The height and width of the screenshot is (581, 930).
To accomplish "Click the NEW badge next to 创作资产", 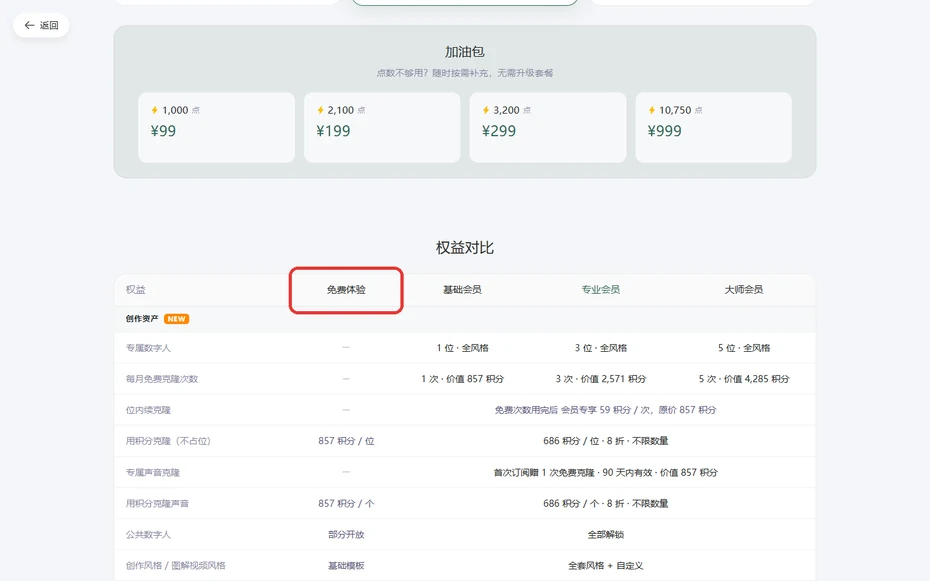I will [x=176, y=319].
